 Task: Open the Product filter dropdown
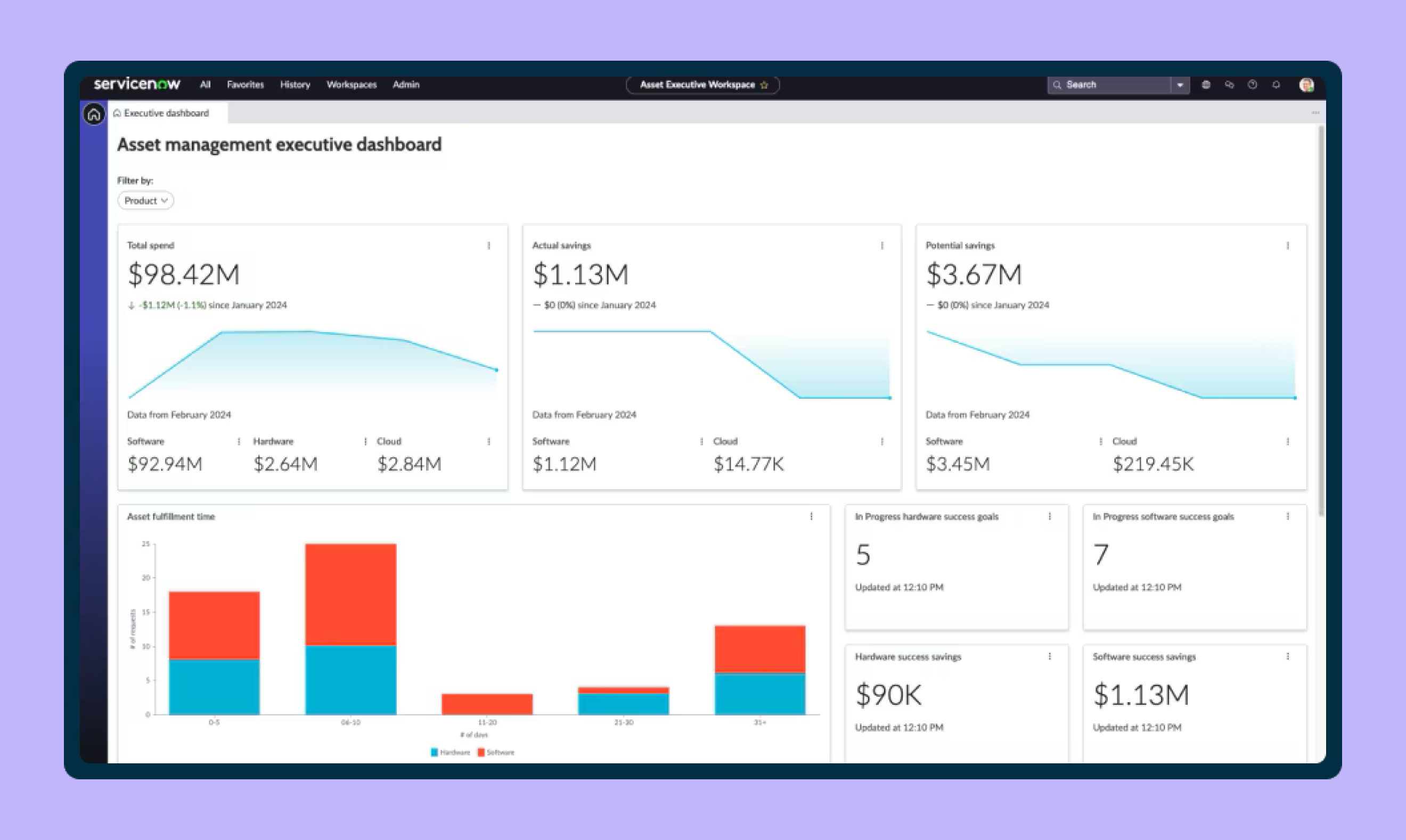pos(145,200)
